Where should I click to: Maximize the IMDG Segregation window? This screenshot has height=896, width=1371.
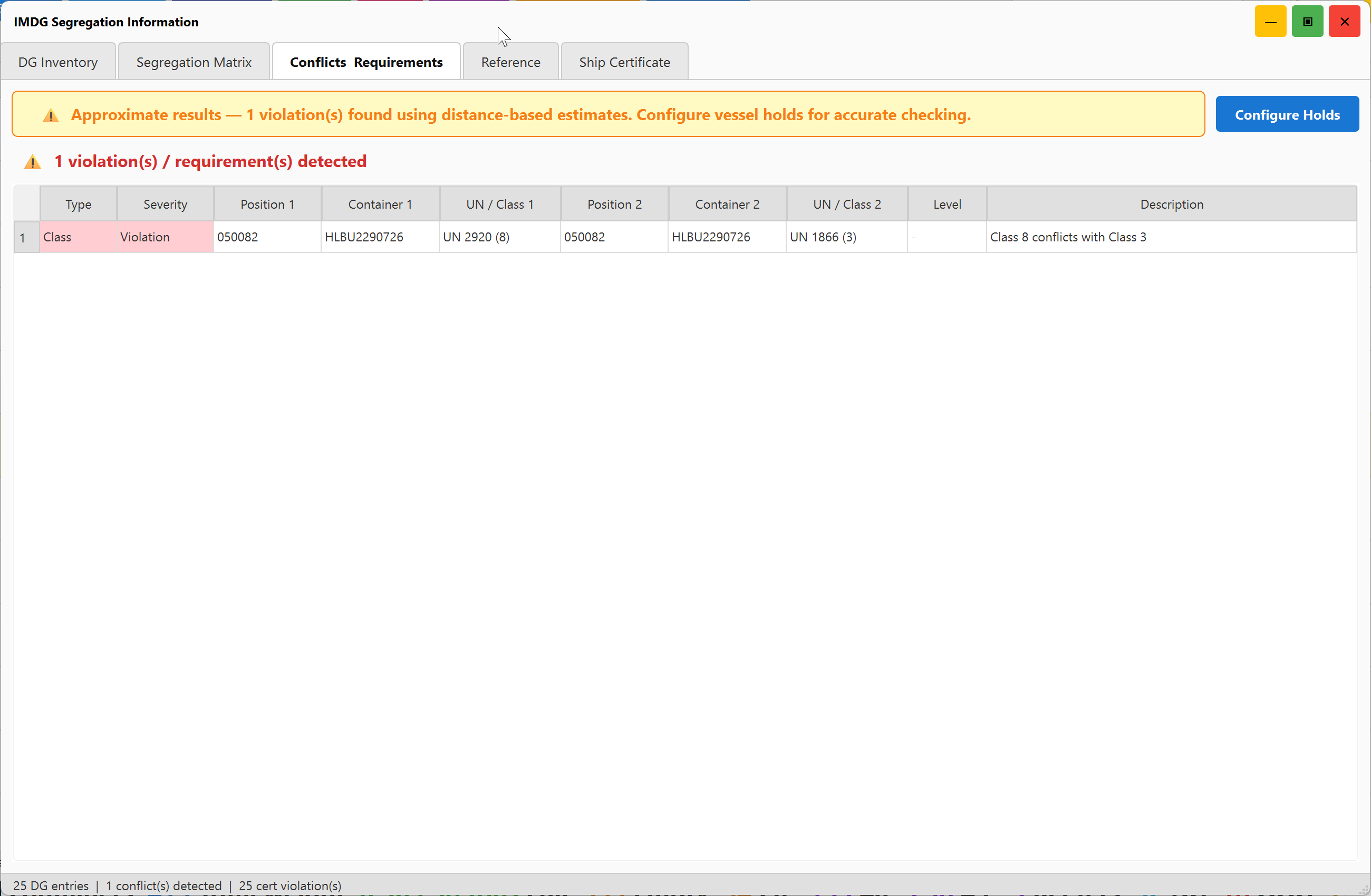pyautogui.click(x=1307, y=21)
